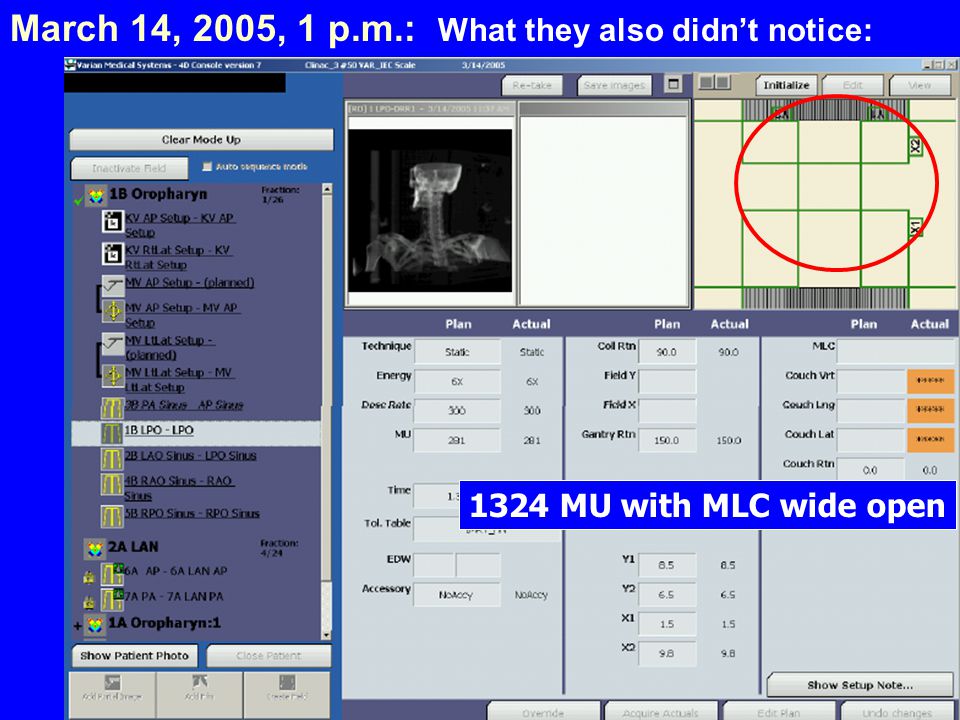960x720 pixels.
Task: Click the MV AP Setup portal imaging icon
Action: pyautogui.click(x=113, y=311)
